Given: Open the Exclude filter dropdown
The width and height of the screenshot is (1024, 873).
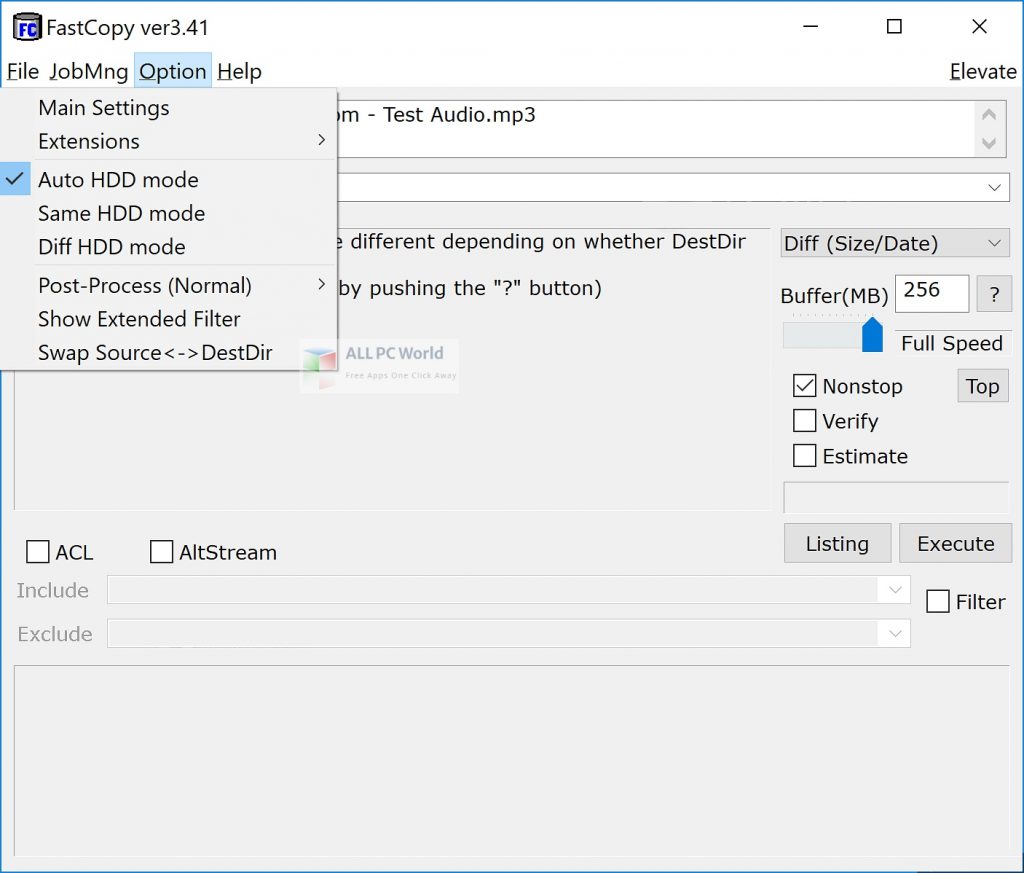Looking at the screenshot, I should pos(895,633).
